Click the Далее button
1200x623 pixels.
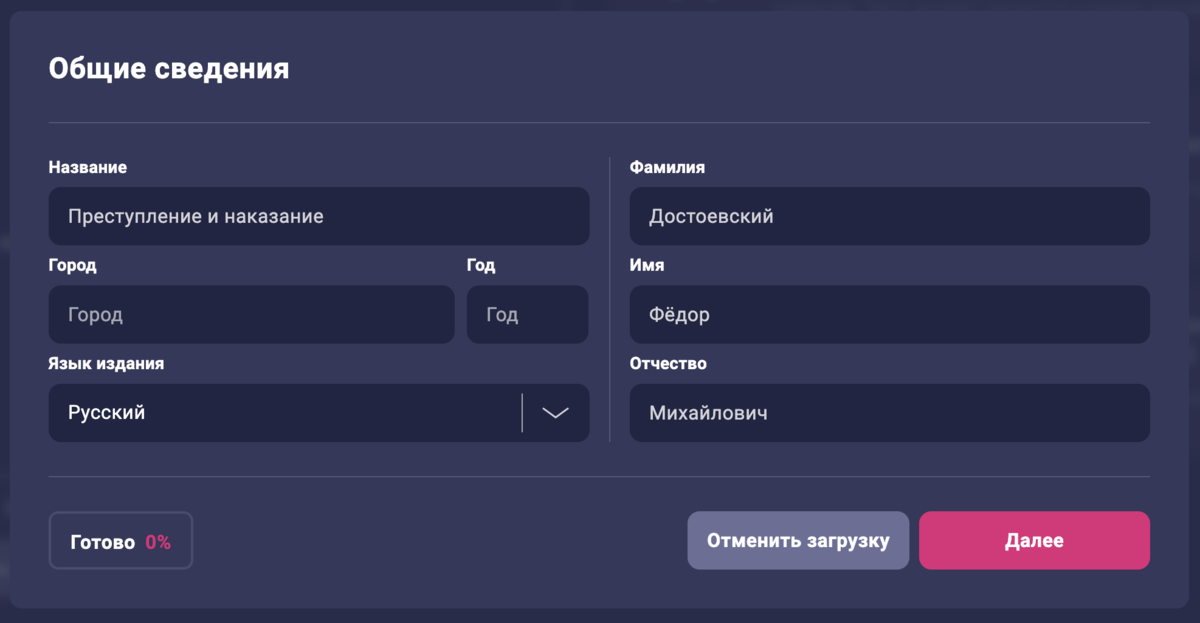point(1034,540)
